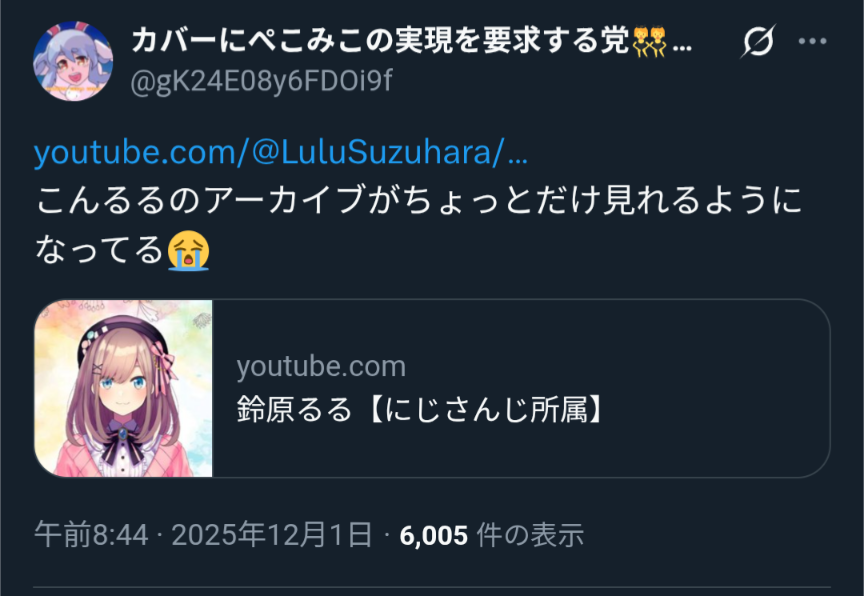This screenshot has width=864, height=596.
Task: Open the handle @gK24E08y6FDOi9f
Action: pos(261,81)
